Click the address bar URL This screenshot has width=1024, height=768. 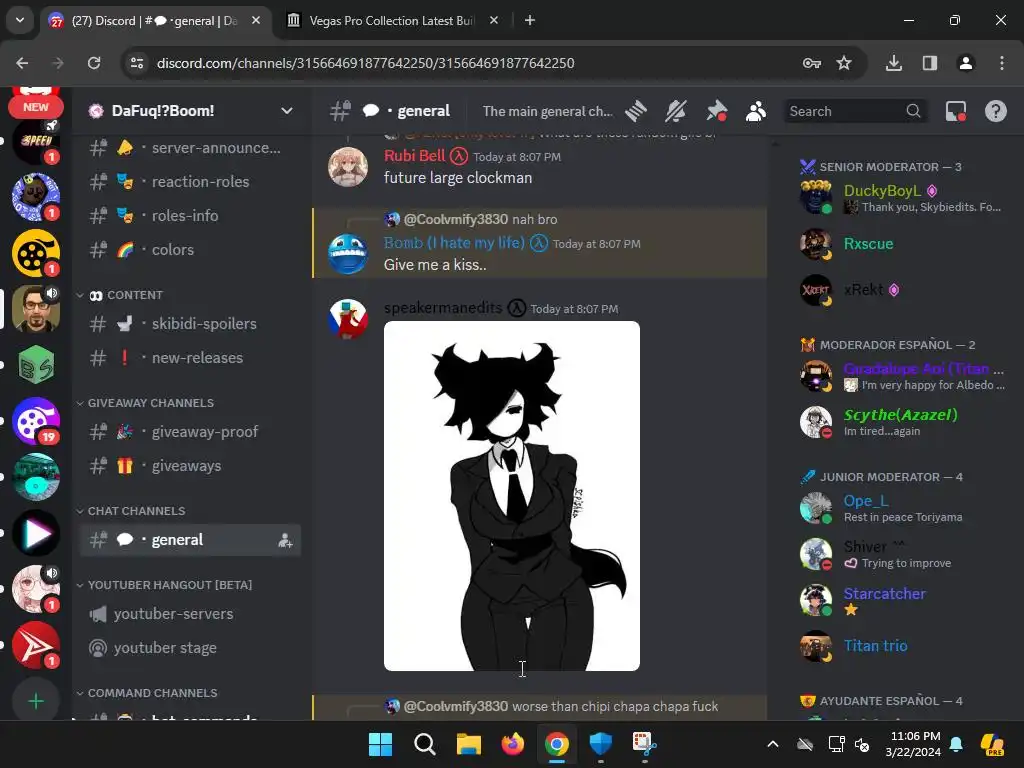366,63
